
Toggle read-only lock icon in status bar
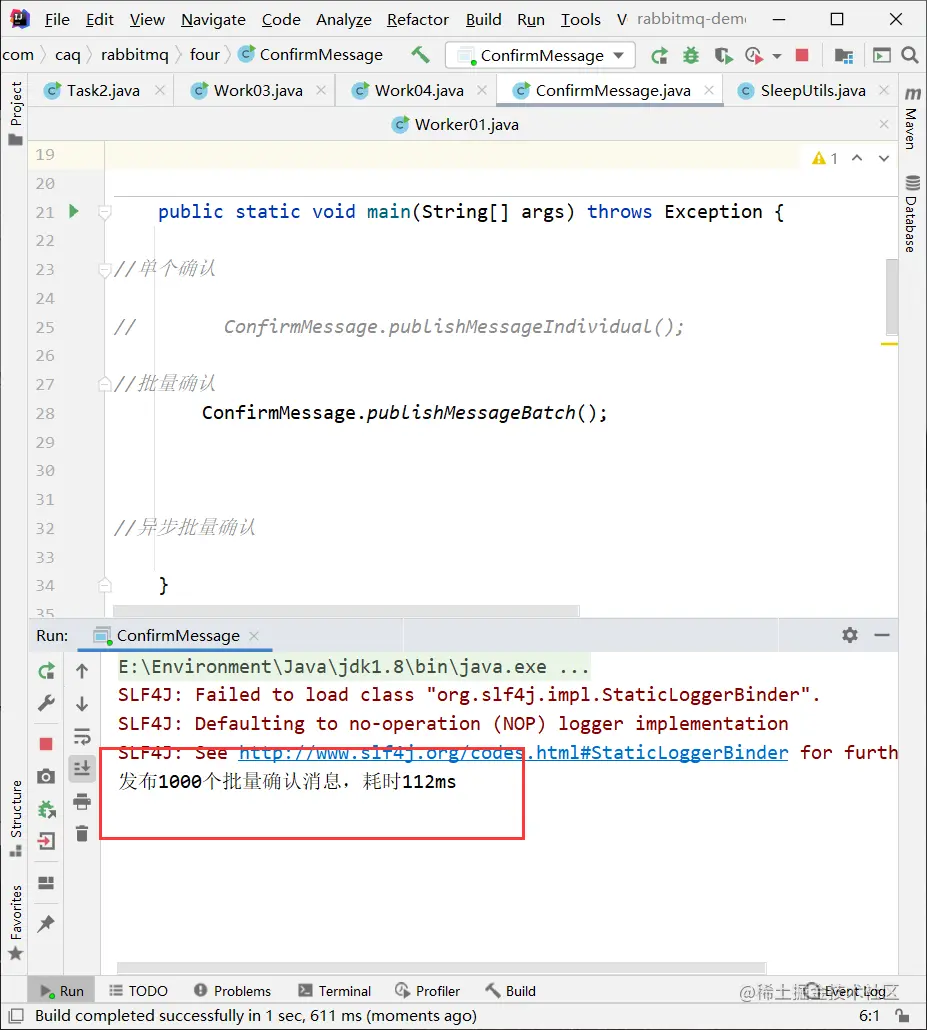point(902,1015)
